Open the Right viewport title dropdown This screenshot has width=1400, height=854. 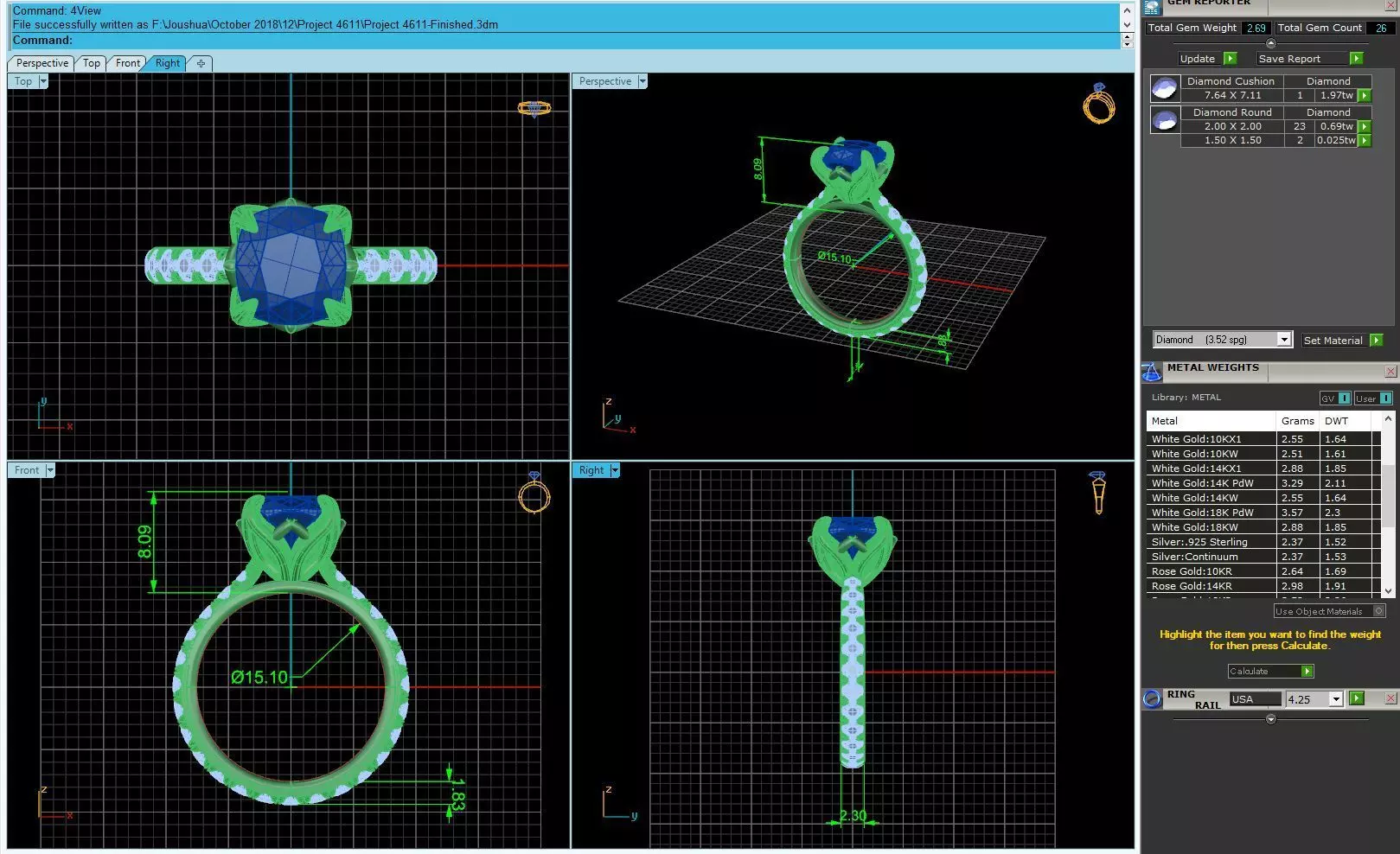pos(615,470)
